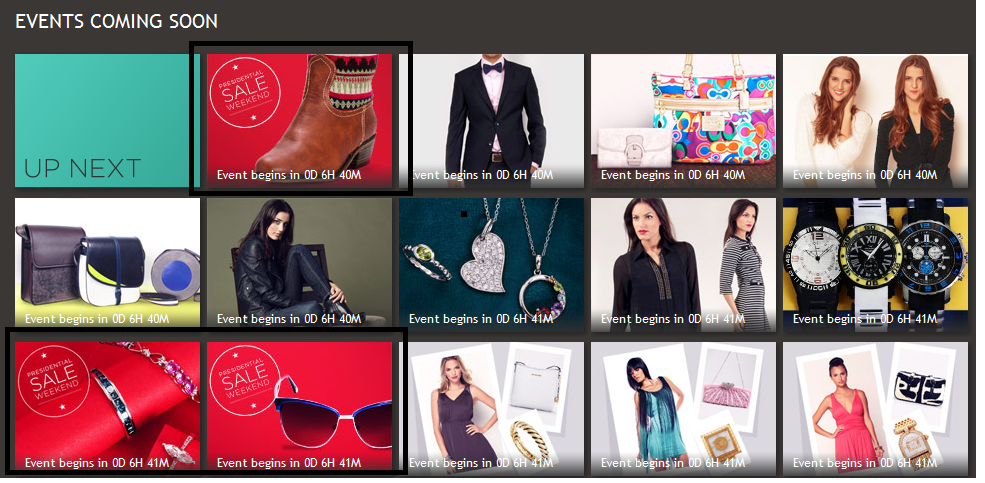Open the black blouse and striped dress event
The height and width of the screenshot is (483, 985).
click(x=683, y=264)
